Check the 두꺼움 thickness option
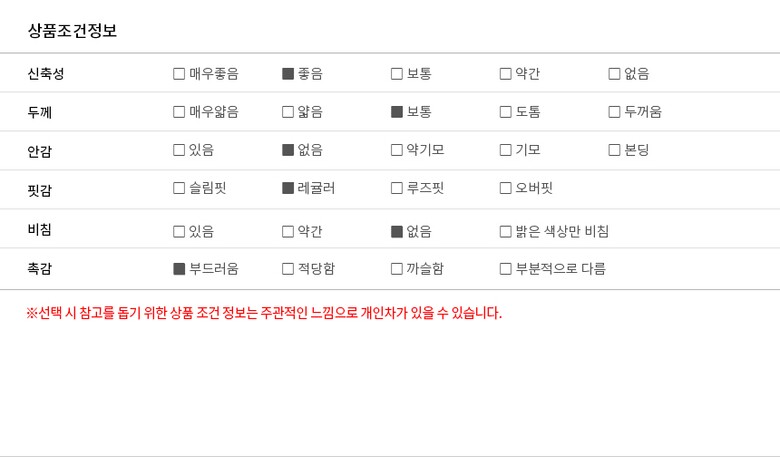Viewport: 780px width, 457px height. 614,112
